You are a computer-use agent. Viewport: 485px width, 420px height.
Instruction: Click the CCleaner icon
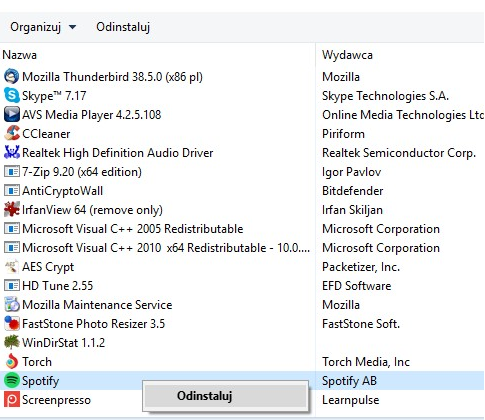click(x=11, y=134)
